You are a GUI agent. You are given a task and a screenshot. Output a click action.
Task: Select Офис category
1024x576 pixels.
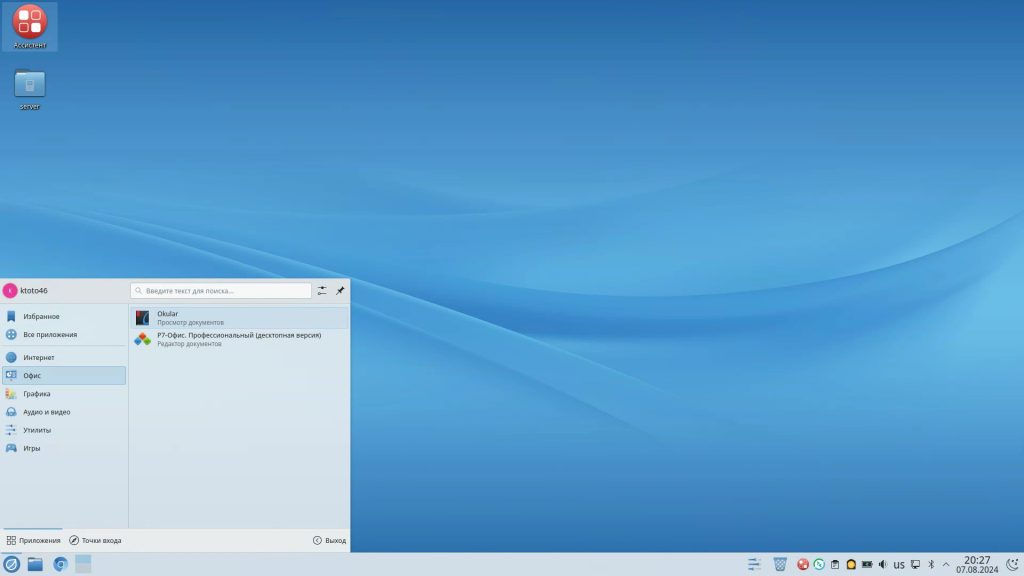pyautogui.click(x=64, y=376)
